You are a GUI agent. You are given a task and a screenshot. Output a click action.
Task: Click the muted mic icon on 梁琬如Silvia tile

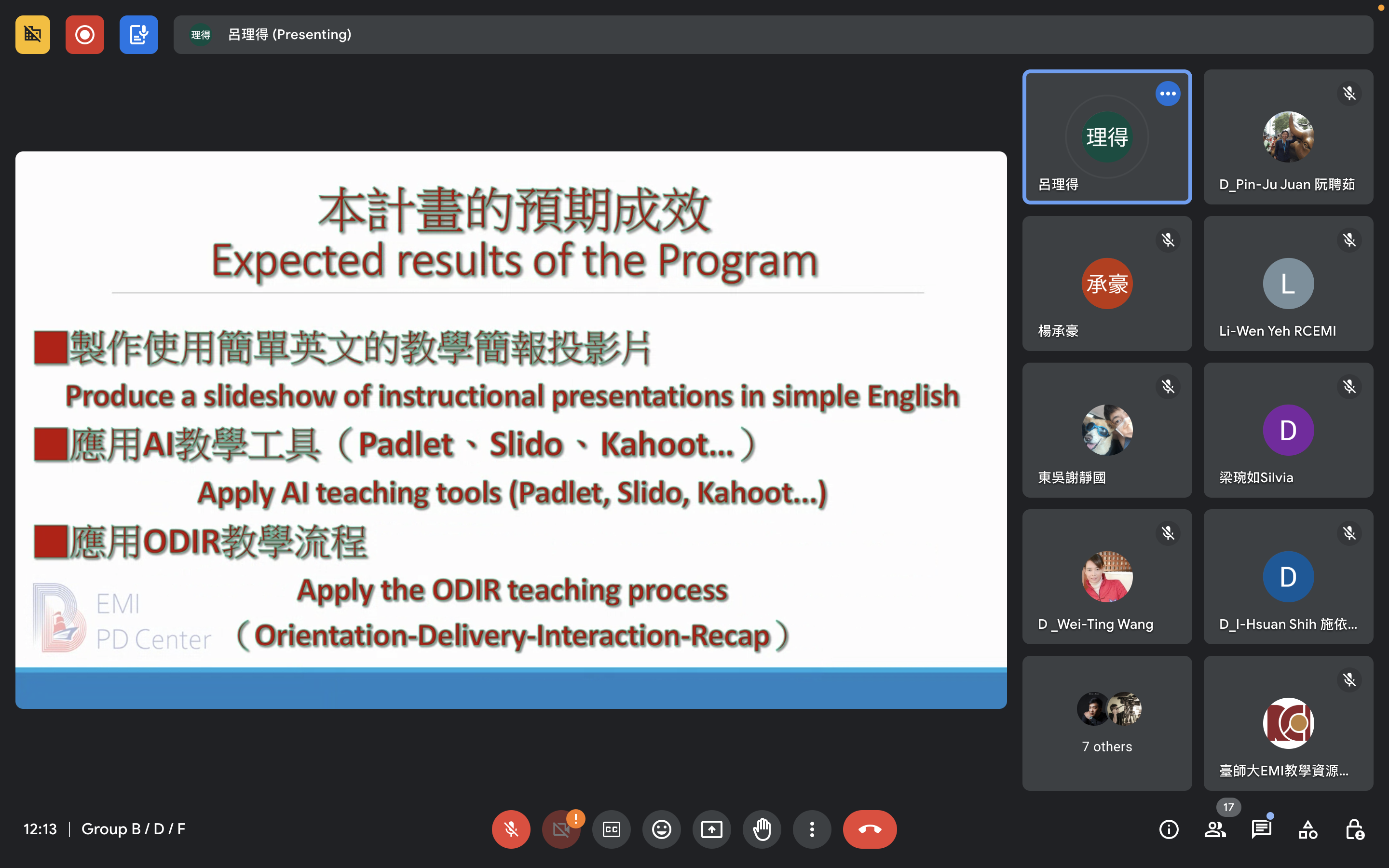(x=1349, y=387)
